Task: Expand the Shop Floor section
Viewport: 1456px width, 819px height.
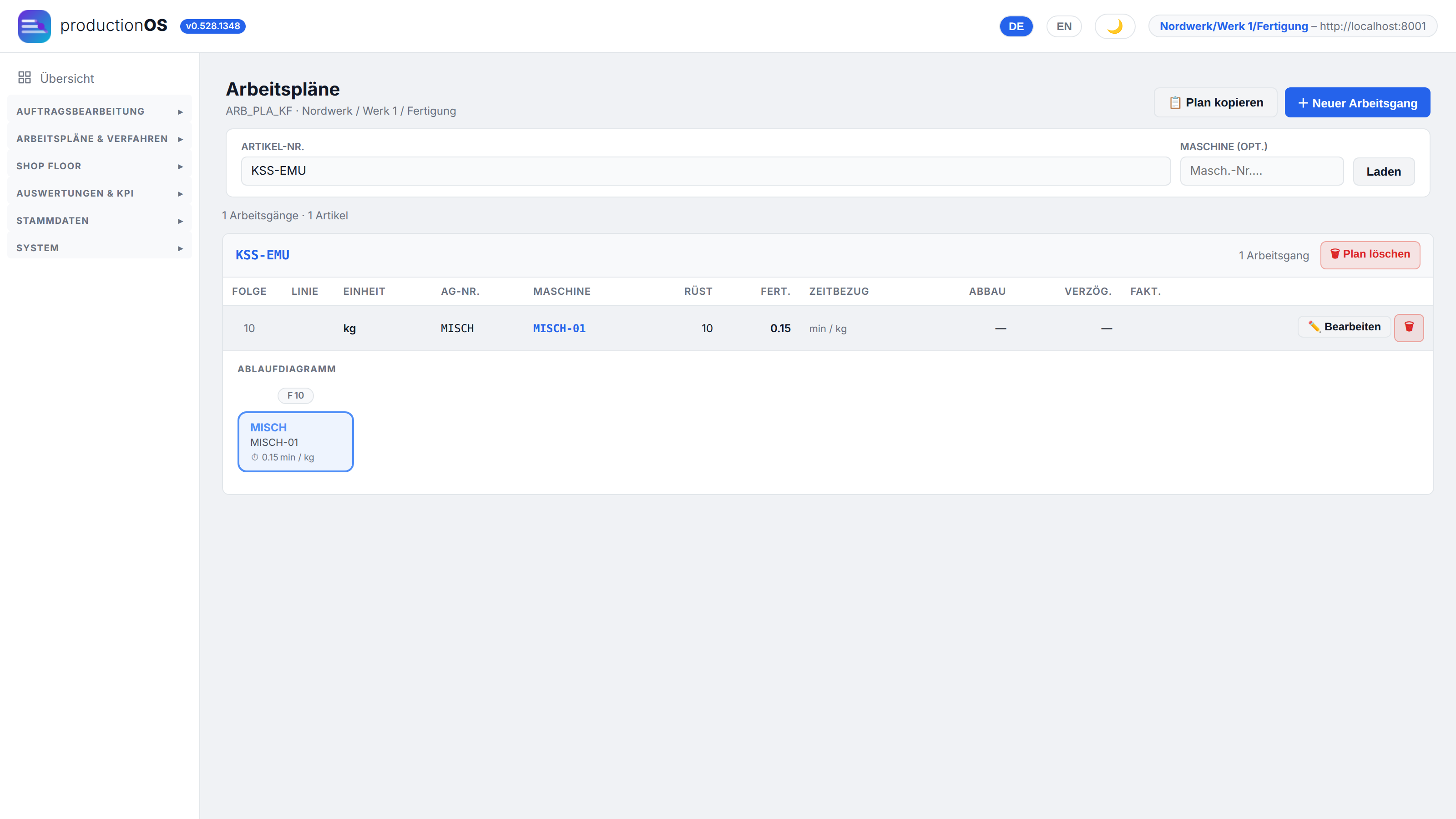Action: 100,166
